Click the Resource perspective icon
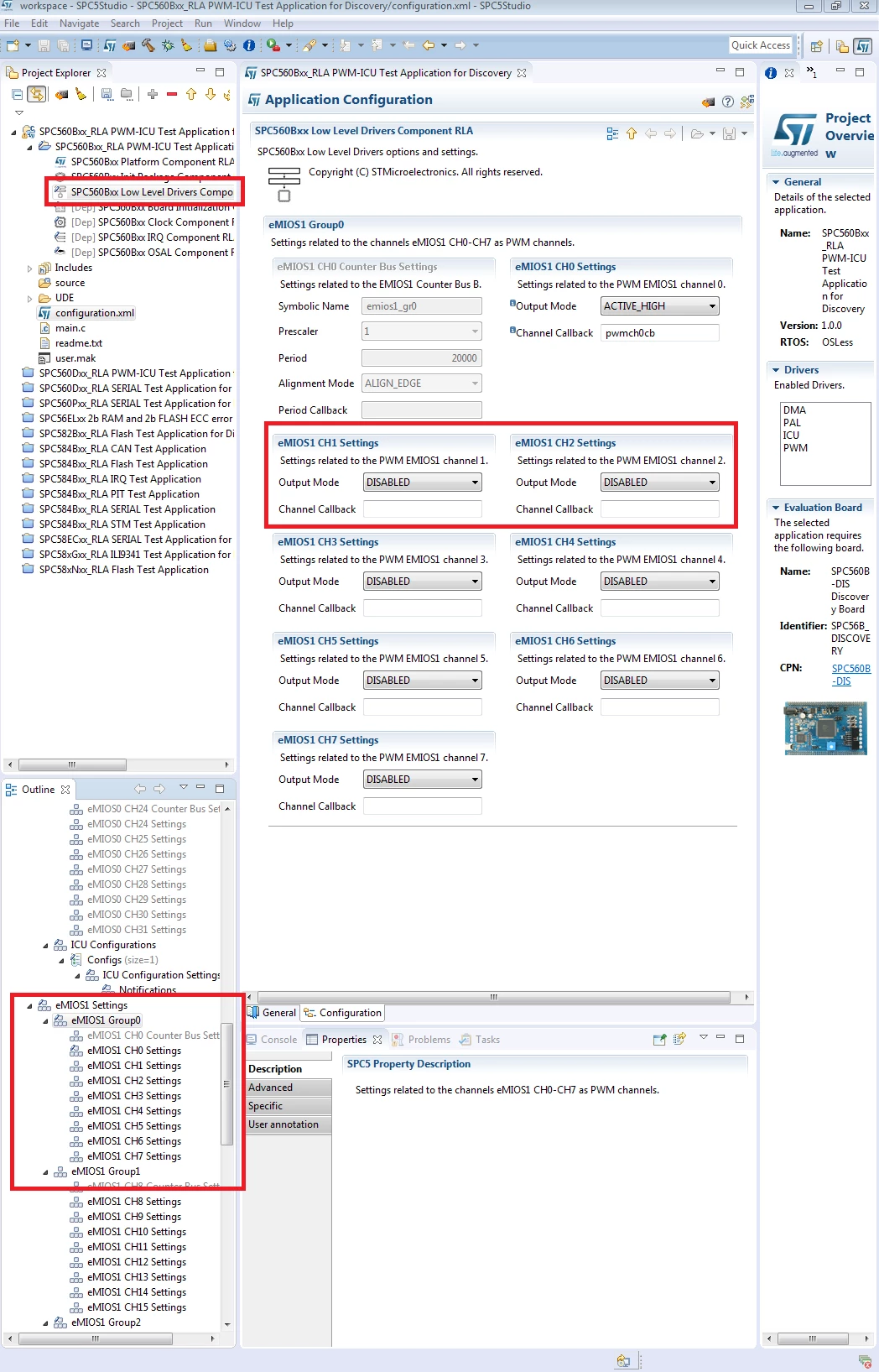Image resolution: width=879 pixels, height=1372 pixels. [x=842, y=46]
